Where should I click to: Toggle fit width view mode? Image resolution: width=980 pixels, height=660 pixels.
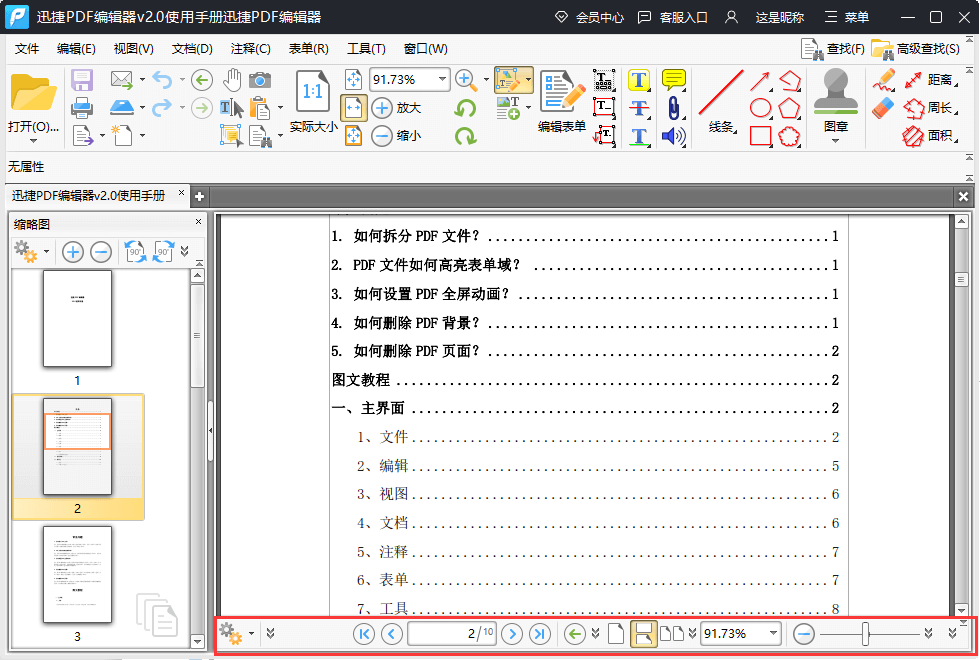point(354,108)
